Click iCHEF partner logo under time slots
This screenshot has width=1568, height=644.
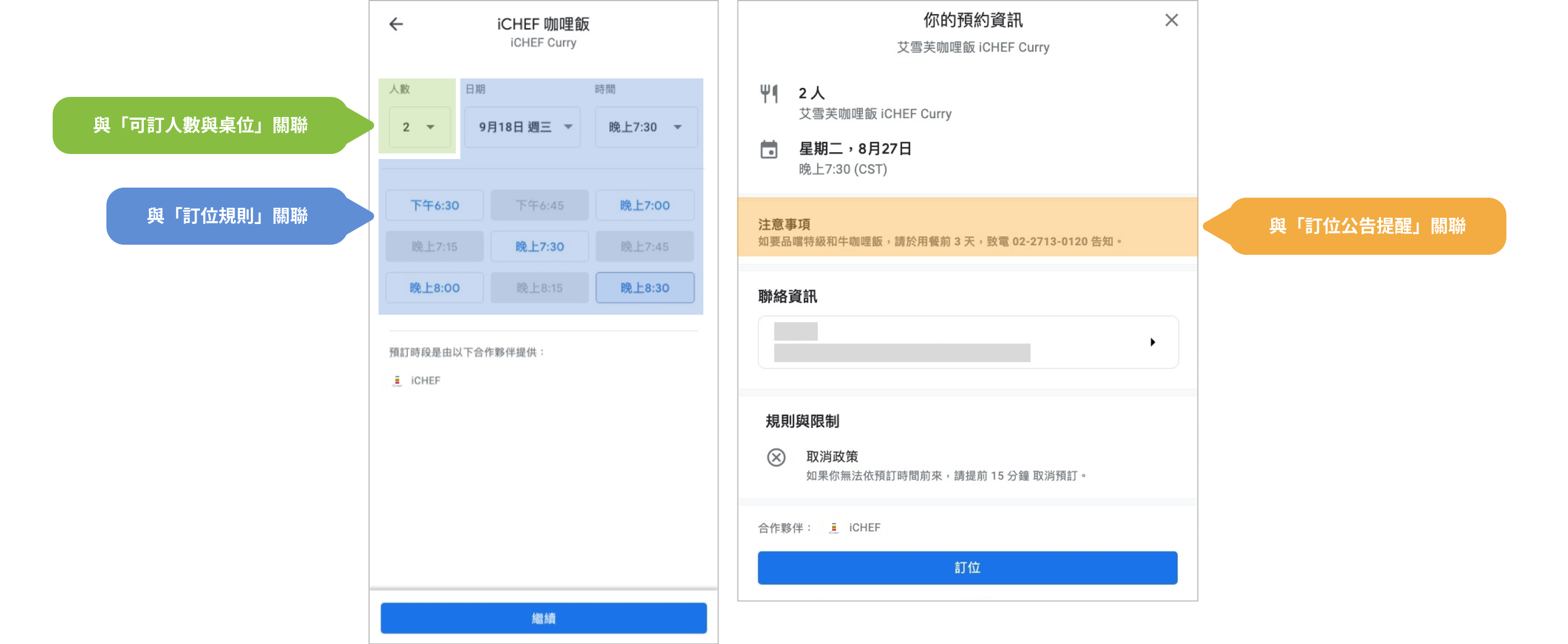[398, 380]
